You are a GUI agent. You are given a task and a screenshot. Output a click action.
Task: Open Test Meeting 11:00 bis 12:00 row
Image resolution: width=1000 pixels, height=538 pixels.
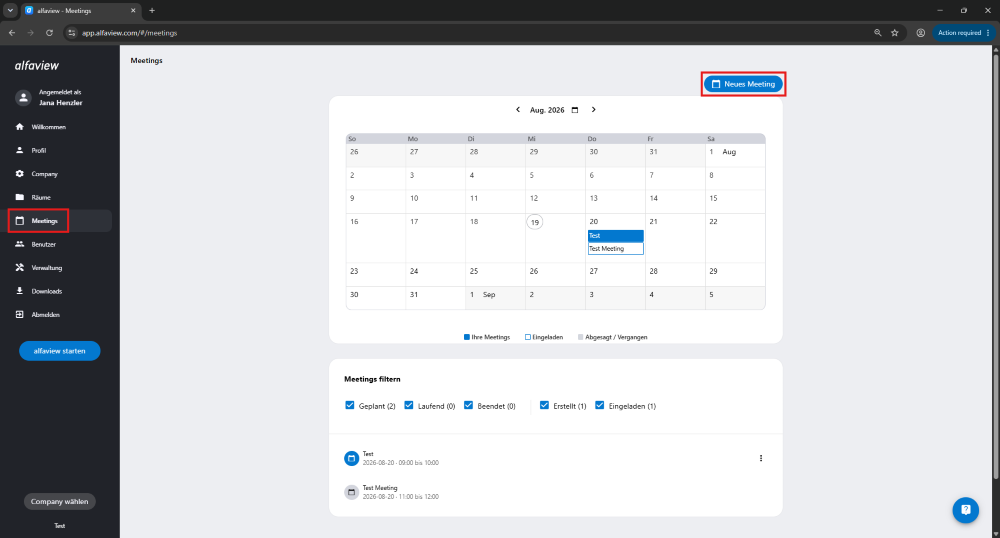pos(555,492)
